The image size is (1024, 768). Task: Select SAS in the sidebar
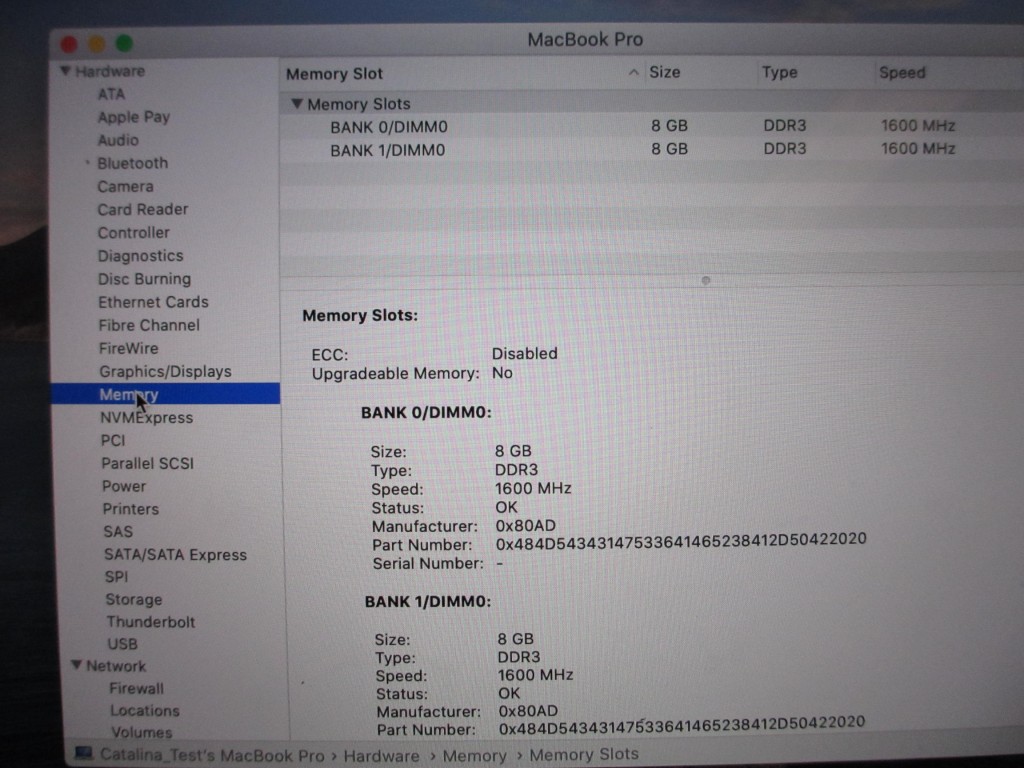coord(118,532)
